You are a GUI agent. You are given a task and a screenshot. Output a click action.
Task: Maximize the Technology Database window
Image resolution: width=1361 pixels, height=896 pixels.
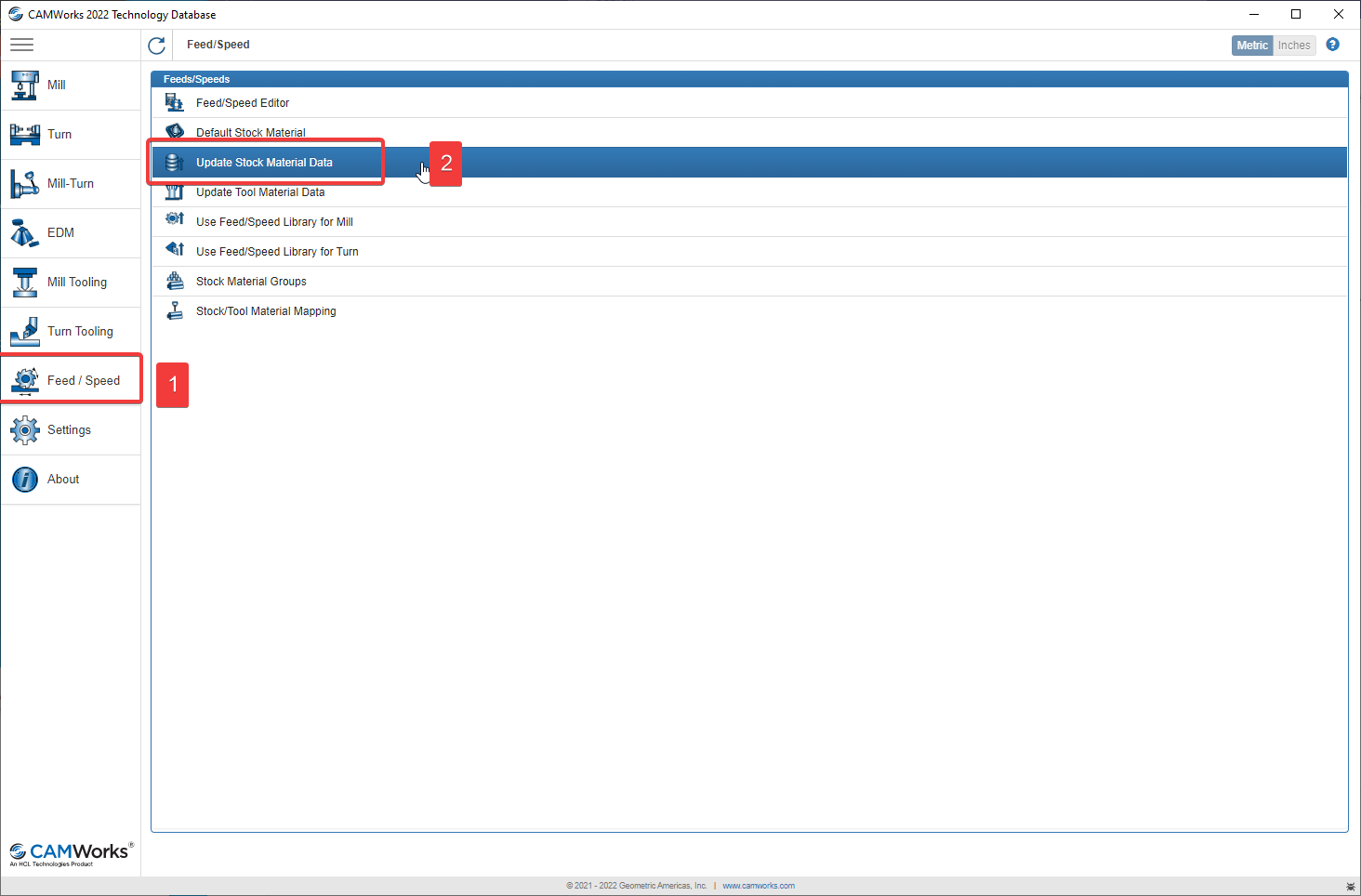(1296, 14)
